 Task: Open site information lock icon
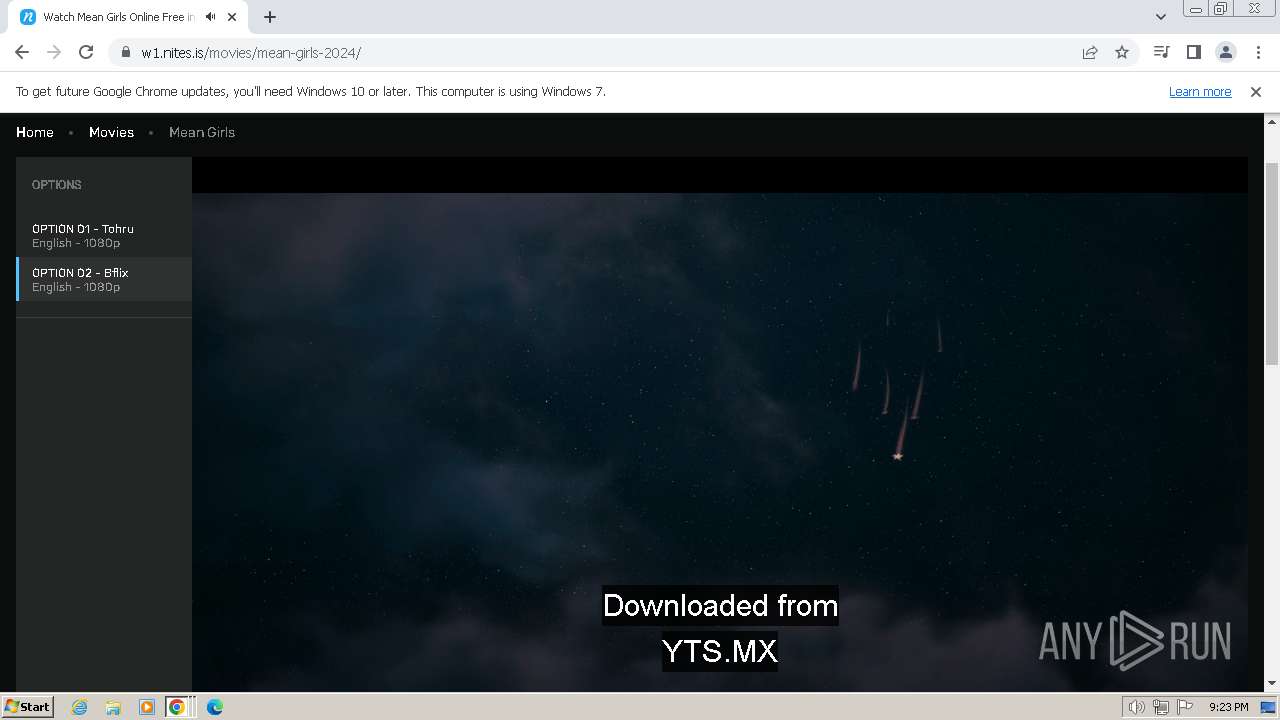pos(126,53)
